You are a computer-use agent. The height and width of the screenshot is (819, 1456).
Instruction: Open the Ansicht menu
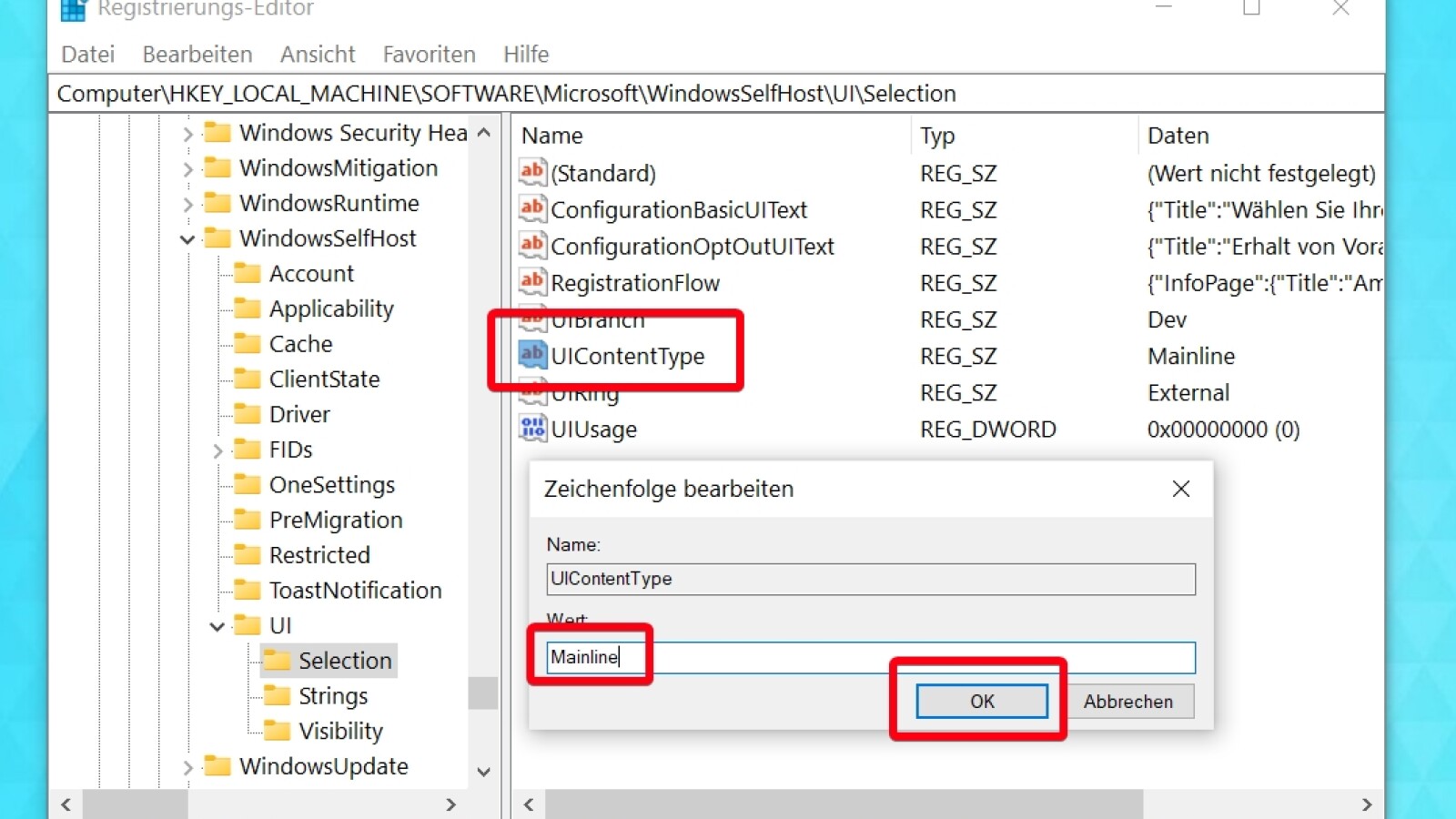click(318, 55)
